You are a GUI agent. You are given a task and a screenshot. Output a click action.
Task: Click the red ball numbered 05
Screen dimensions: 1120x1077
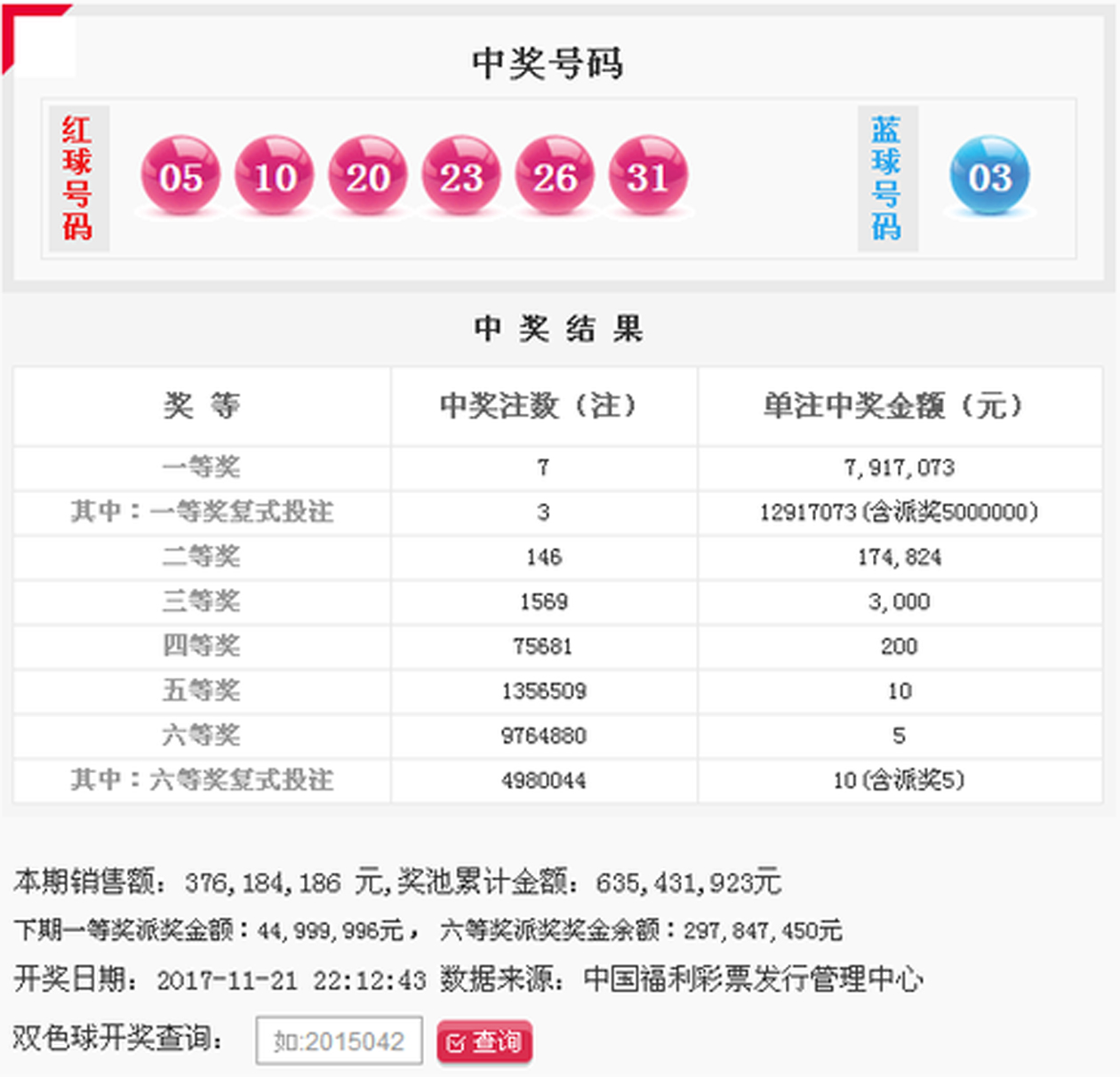tap(180, 176)
